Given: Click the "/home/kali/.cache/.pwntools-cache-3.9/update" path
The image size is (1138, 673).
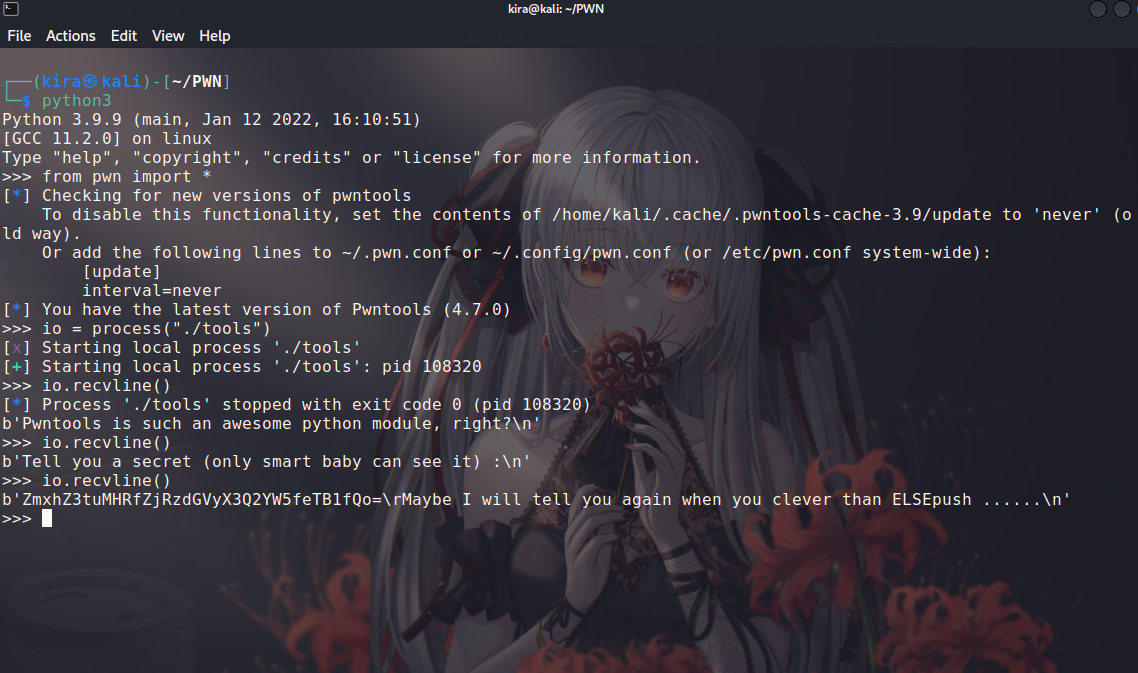Looking at the screenshot, I should 771,214.
